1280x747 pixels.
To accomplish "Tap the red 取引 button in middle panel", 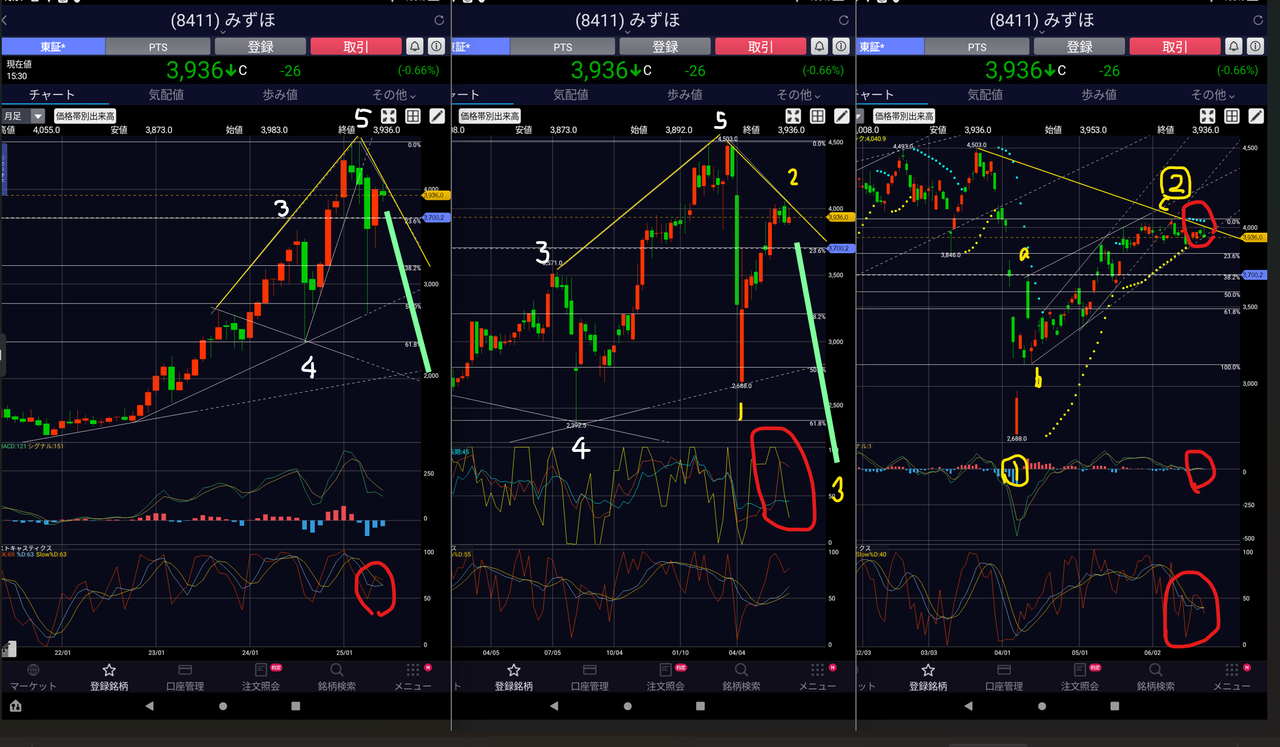I will [760, 46].
